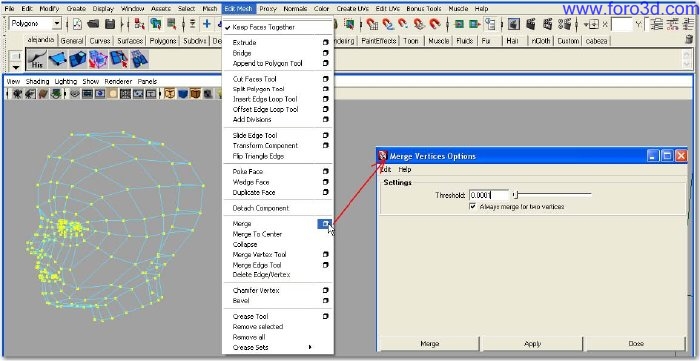This screenshot has height=361, width=700.
Task: Enable snap to curves magnet icon
Action: (x=388, y=24)
